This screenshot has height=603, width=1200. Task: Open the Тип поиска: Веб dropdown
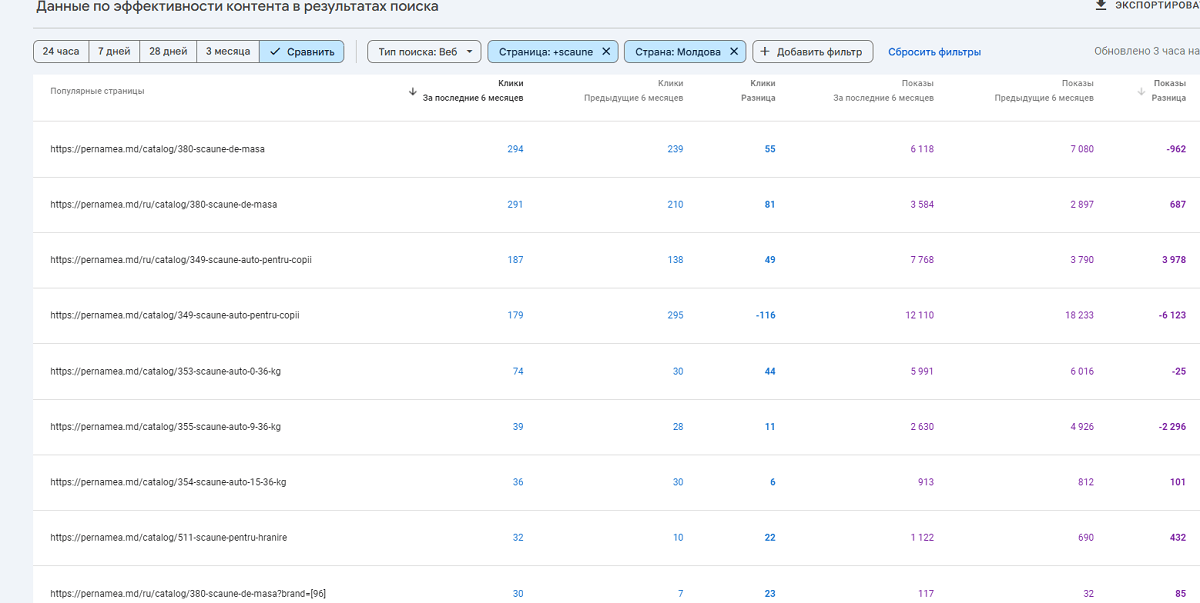point(424,51)
